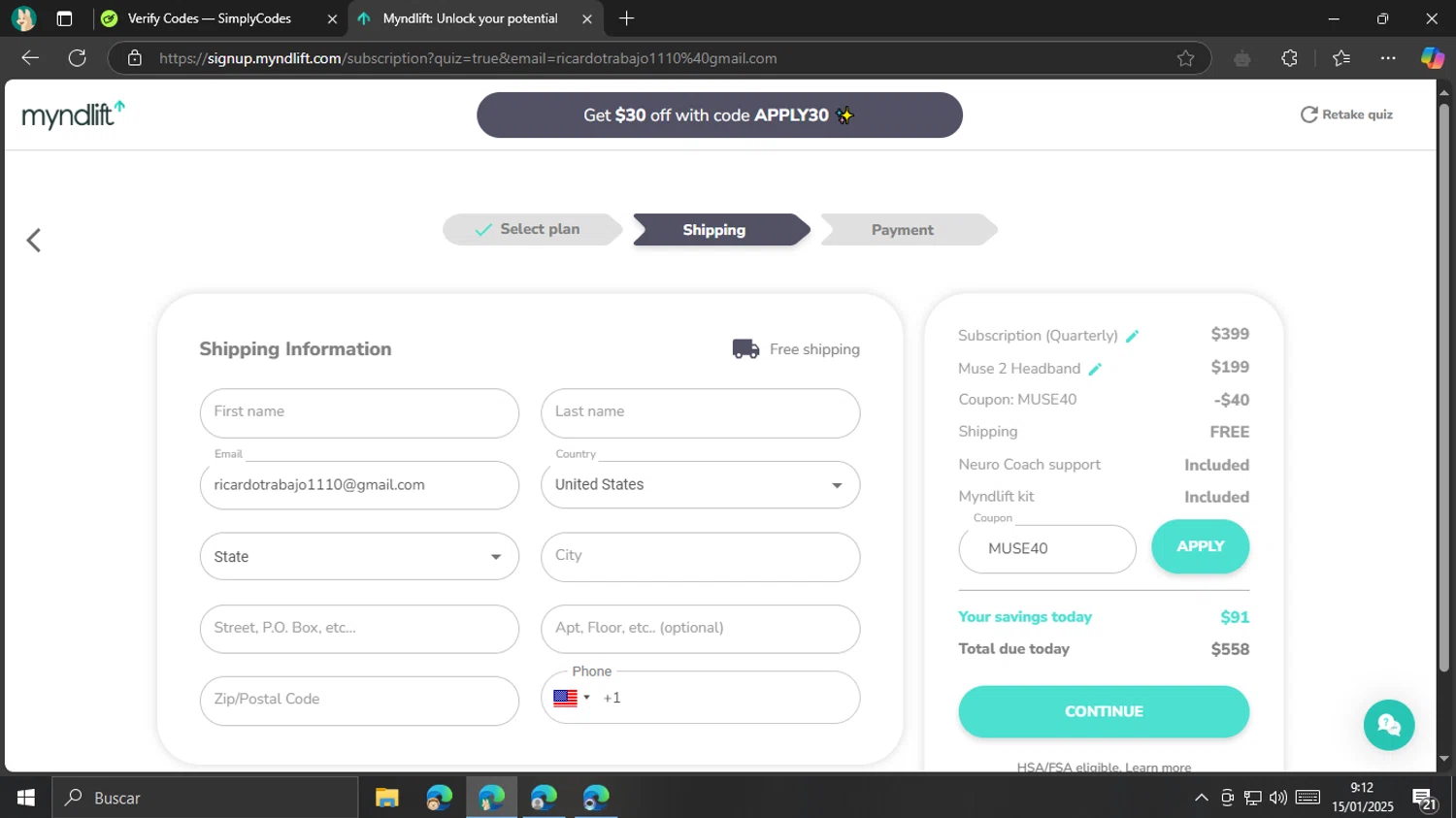1456x818 pixels.
Task: Open browser settings and more menu
Action: [x=1388, y=58]
